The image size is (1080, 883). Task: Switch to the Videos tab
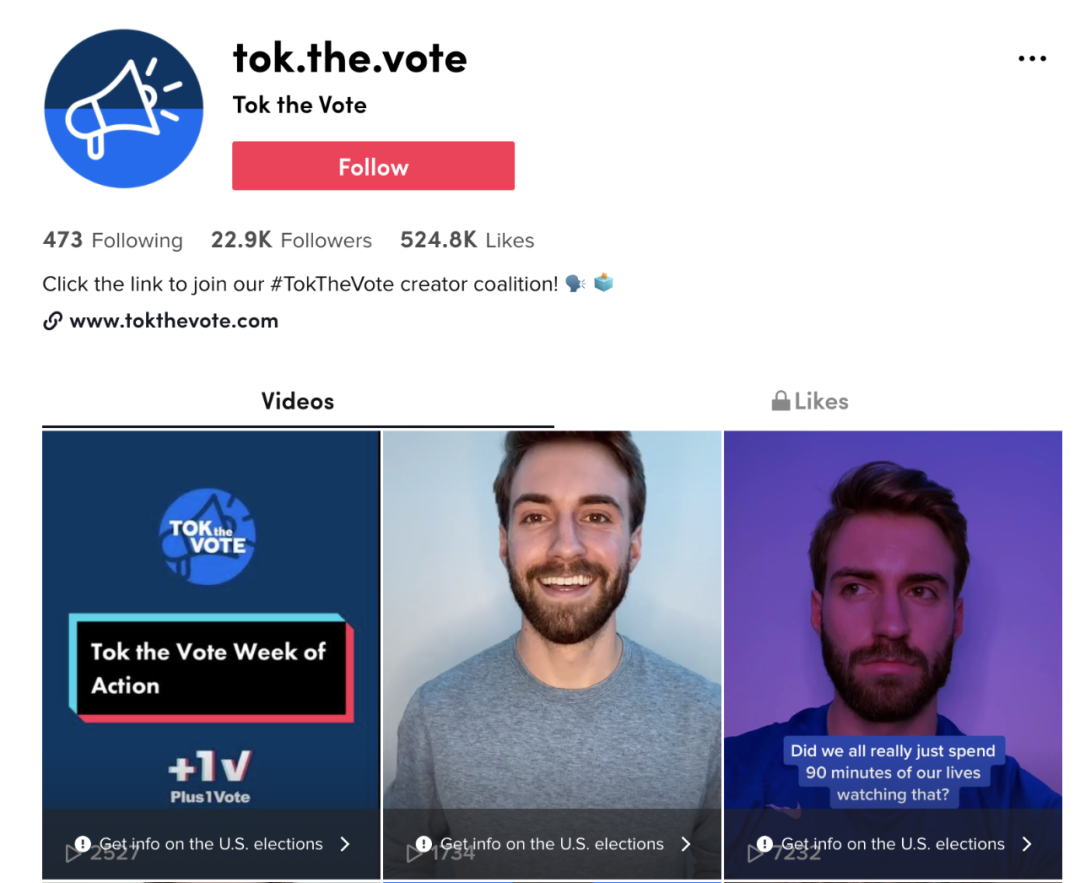(x=298, y=402)
